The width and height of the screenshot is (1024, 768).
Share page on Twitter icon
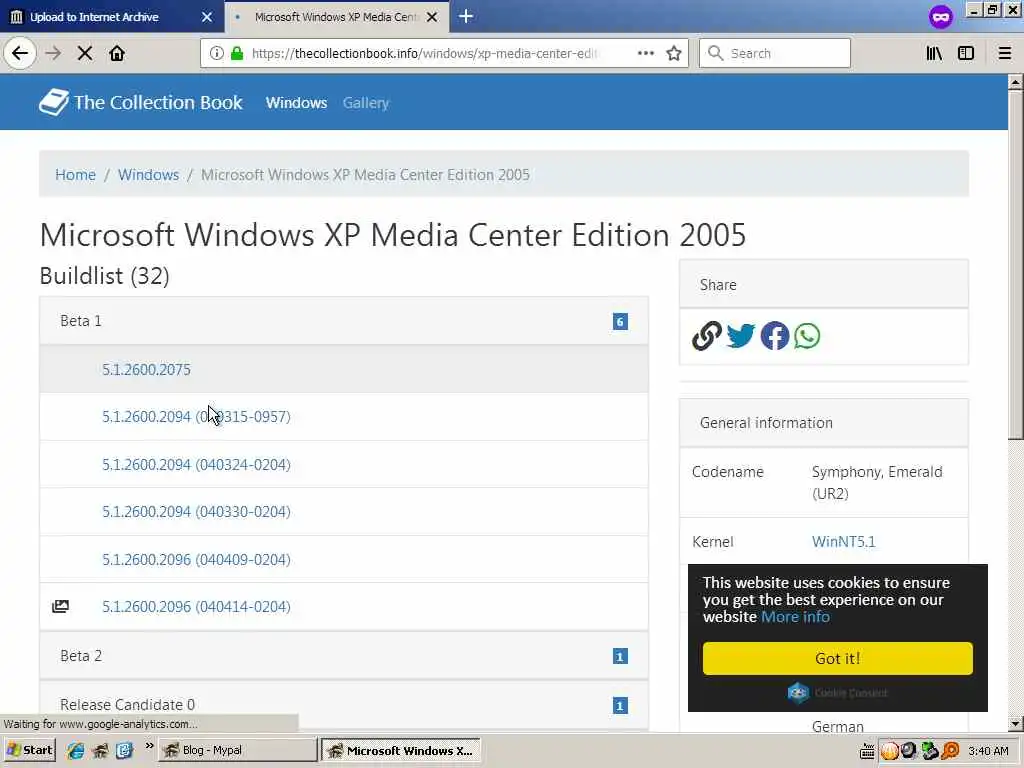tap(741, 336)
